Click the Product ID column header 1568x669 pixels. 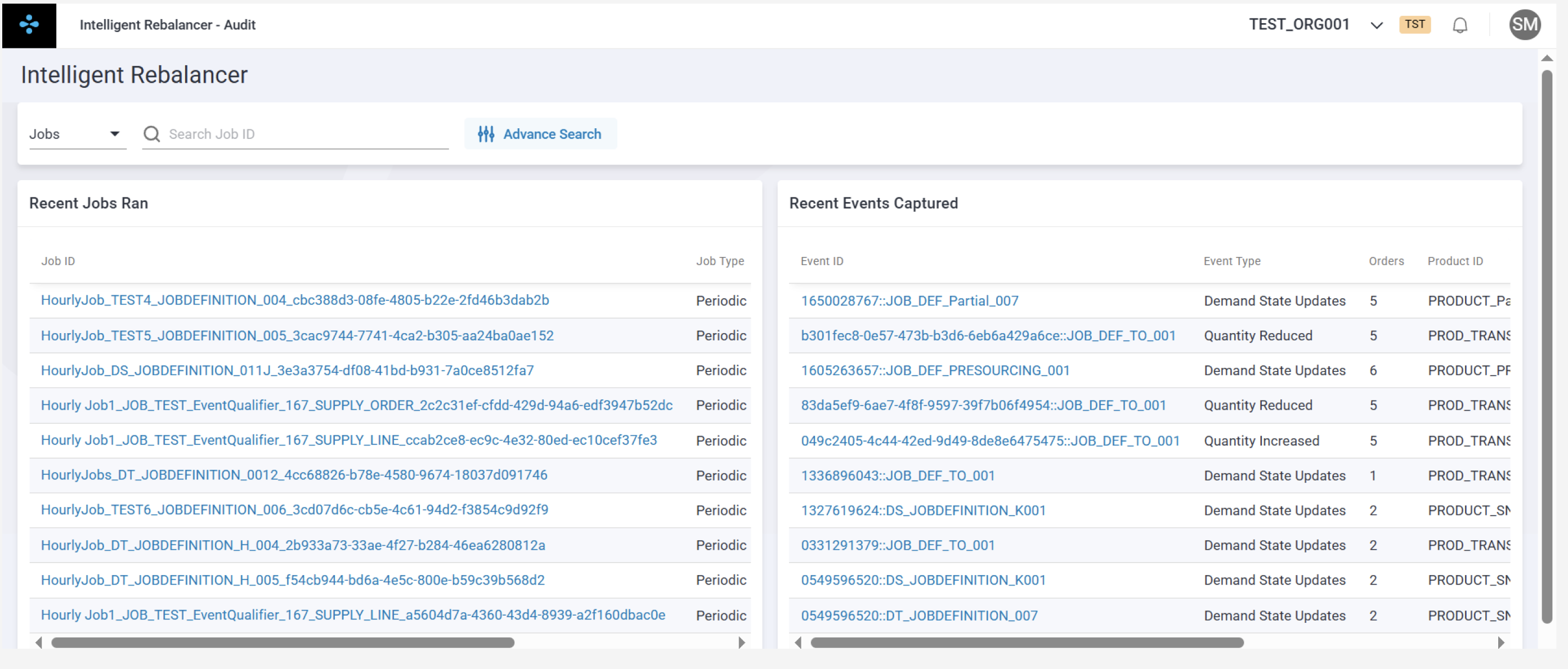click(x=1455, y=261)
